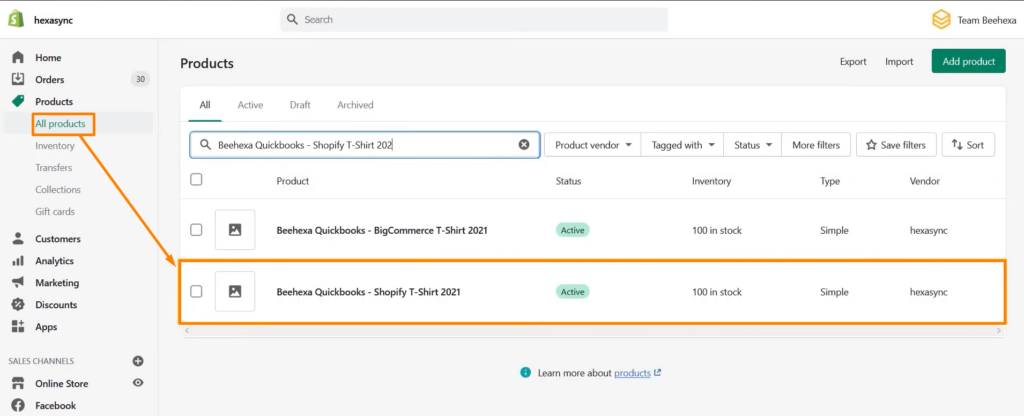Click the Products tag icon
Screen dimensions: 1024x416
[x=18, y=101]
